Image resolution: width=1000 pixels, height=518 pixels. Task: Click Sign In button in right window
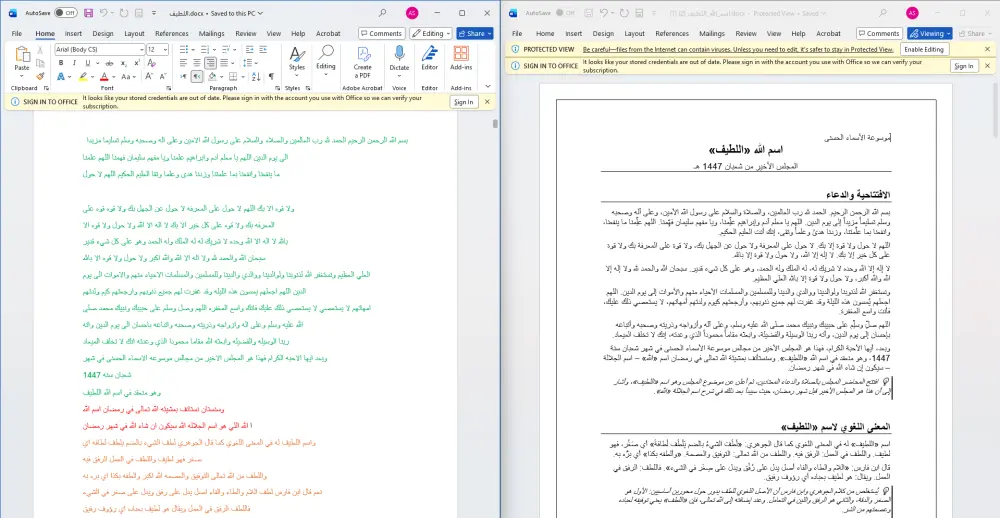click(x=963, y=66)
